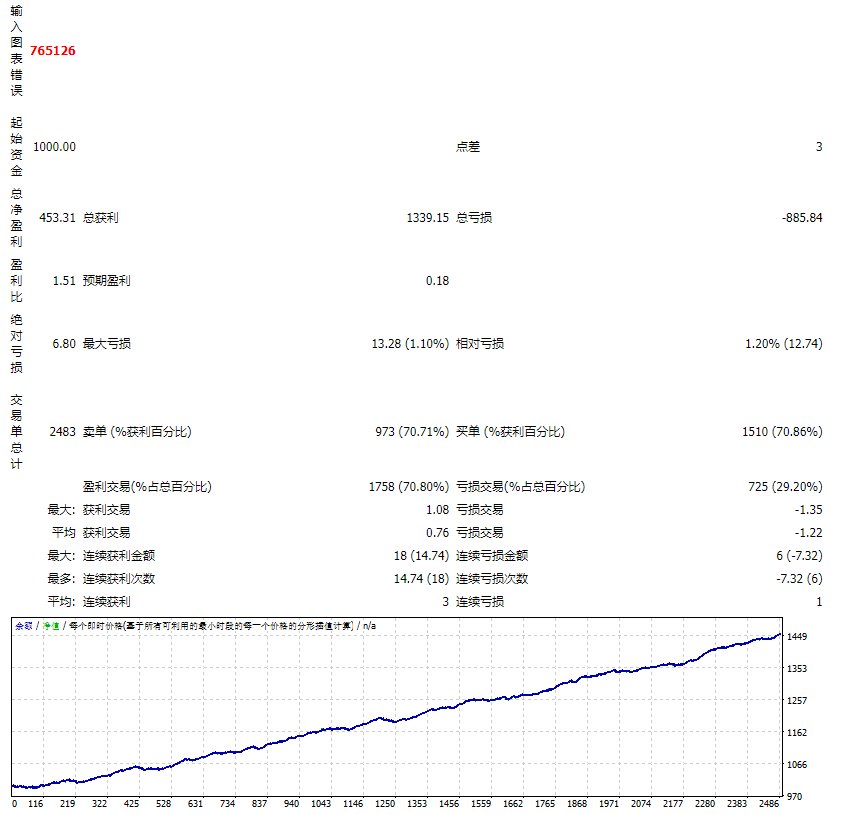Select the absolute drawdown value 6.80
Viewport: 845px width, 815px height.
pyautogui.click(x=64, y=344)
